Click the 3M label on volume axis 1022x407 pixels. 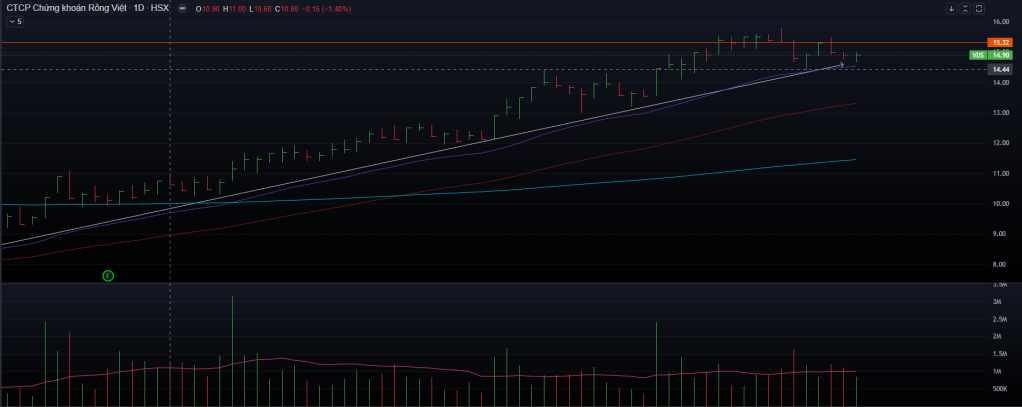click(998, 301)
